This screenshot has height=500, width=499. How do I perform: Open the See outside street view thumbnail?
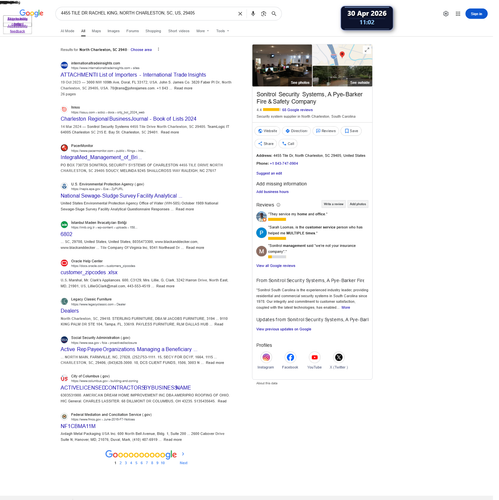[x=343, y=76]
